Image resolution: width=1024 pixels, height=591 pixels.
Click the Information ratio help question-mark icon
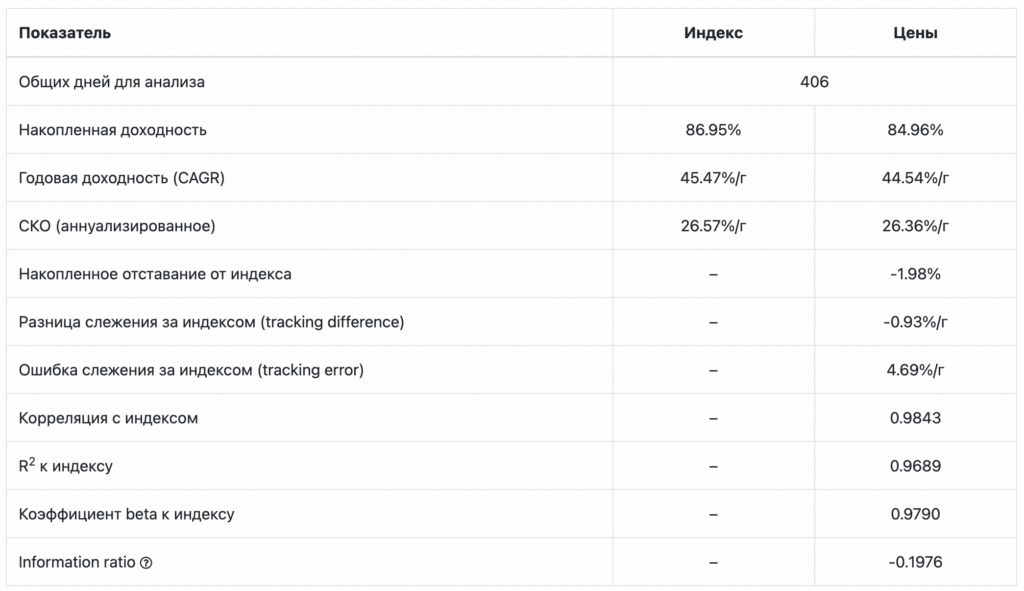pos(146,563)
